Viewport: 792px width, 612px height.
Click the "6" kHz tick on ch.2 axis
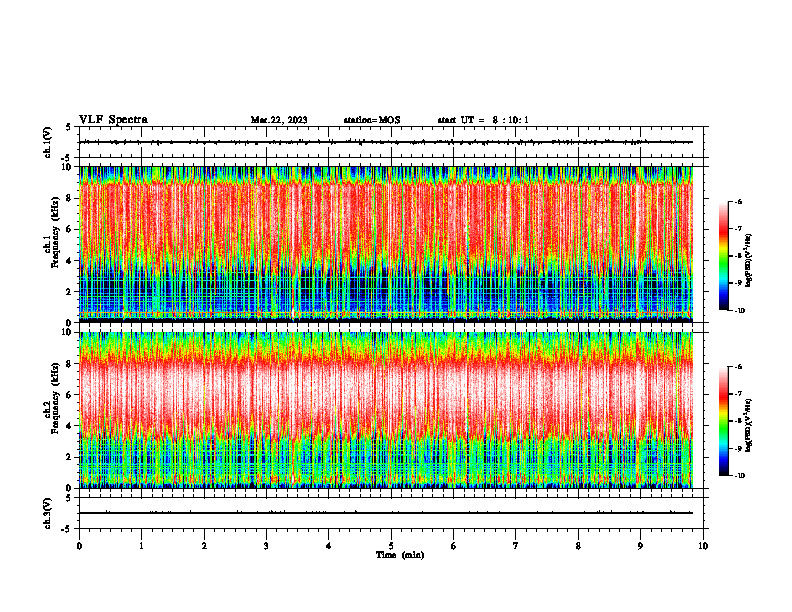click(69, 395)
